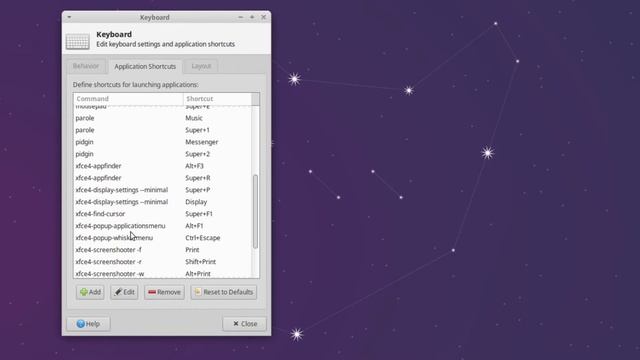Viewport: 640px width, 360px height.
Task: Minimize the Keyboard window
Action: click(x=240, y=17)
